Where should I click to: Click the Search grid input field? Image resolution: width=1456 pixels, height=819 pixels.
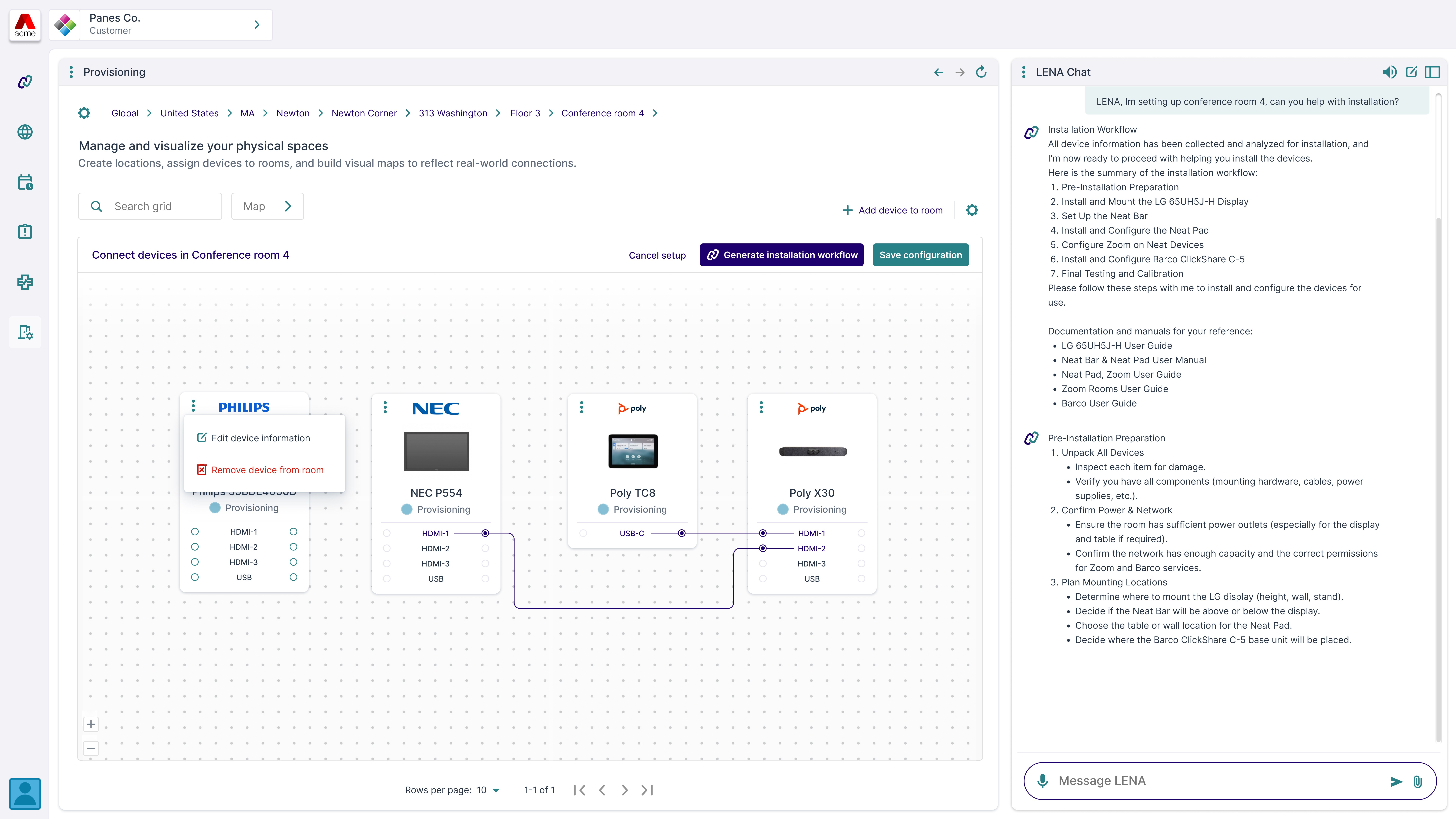click(x=150, y=206)
